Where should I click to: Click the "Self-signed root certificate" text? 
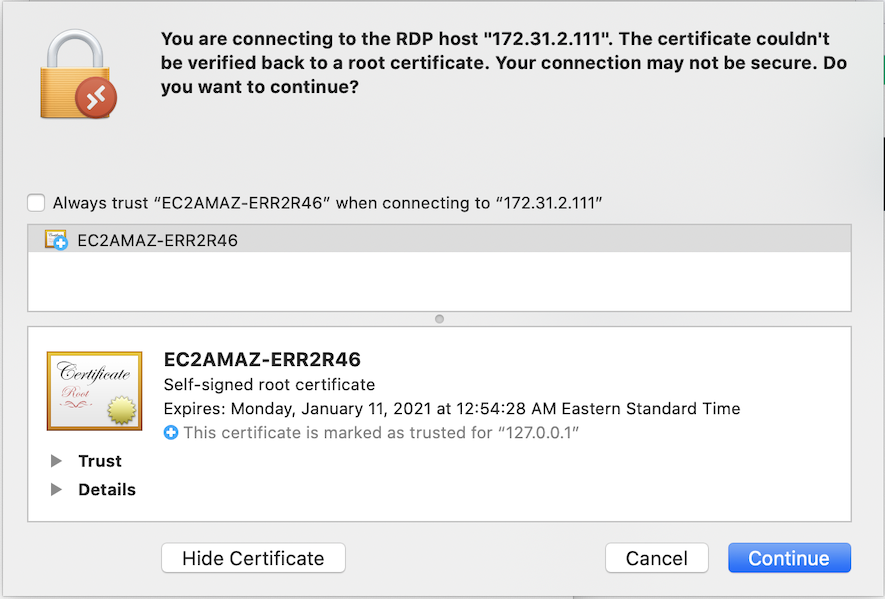click(x=269, y=385)
